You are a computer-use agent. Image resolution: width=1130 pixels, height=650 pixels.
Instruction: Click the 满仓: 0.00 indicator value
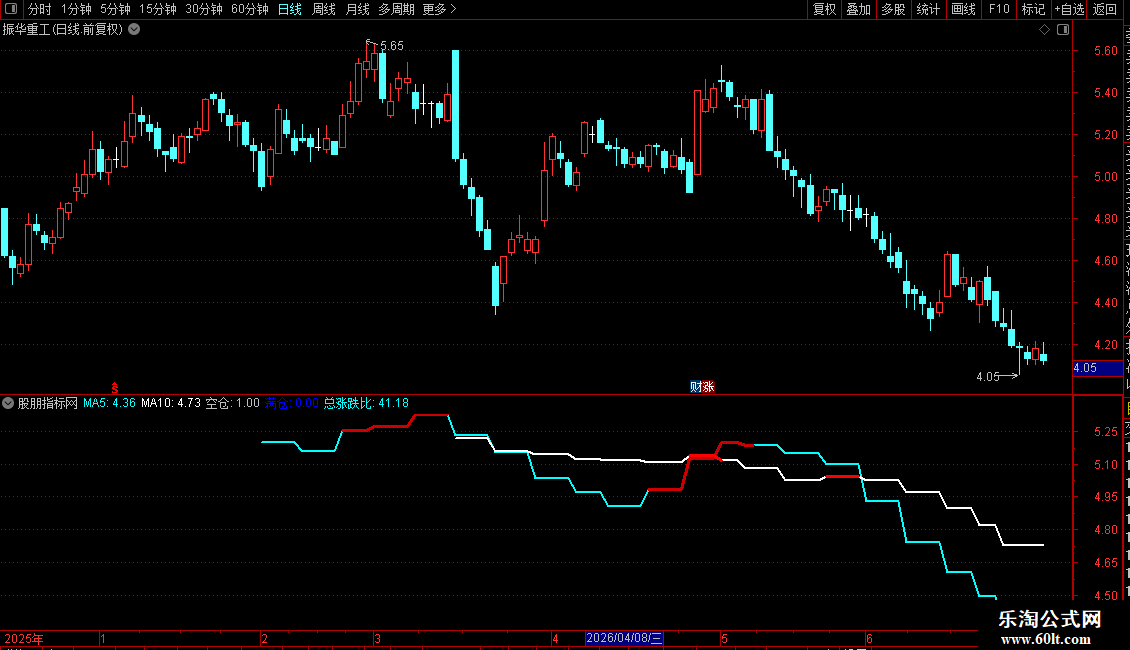pos(291,404)
